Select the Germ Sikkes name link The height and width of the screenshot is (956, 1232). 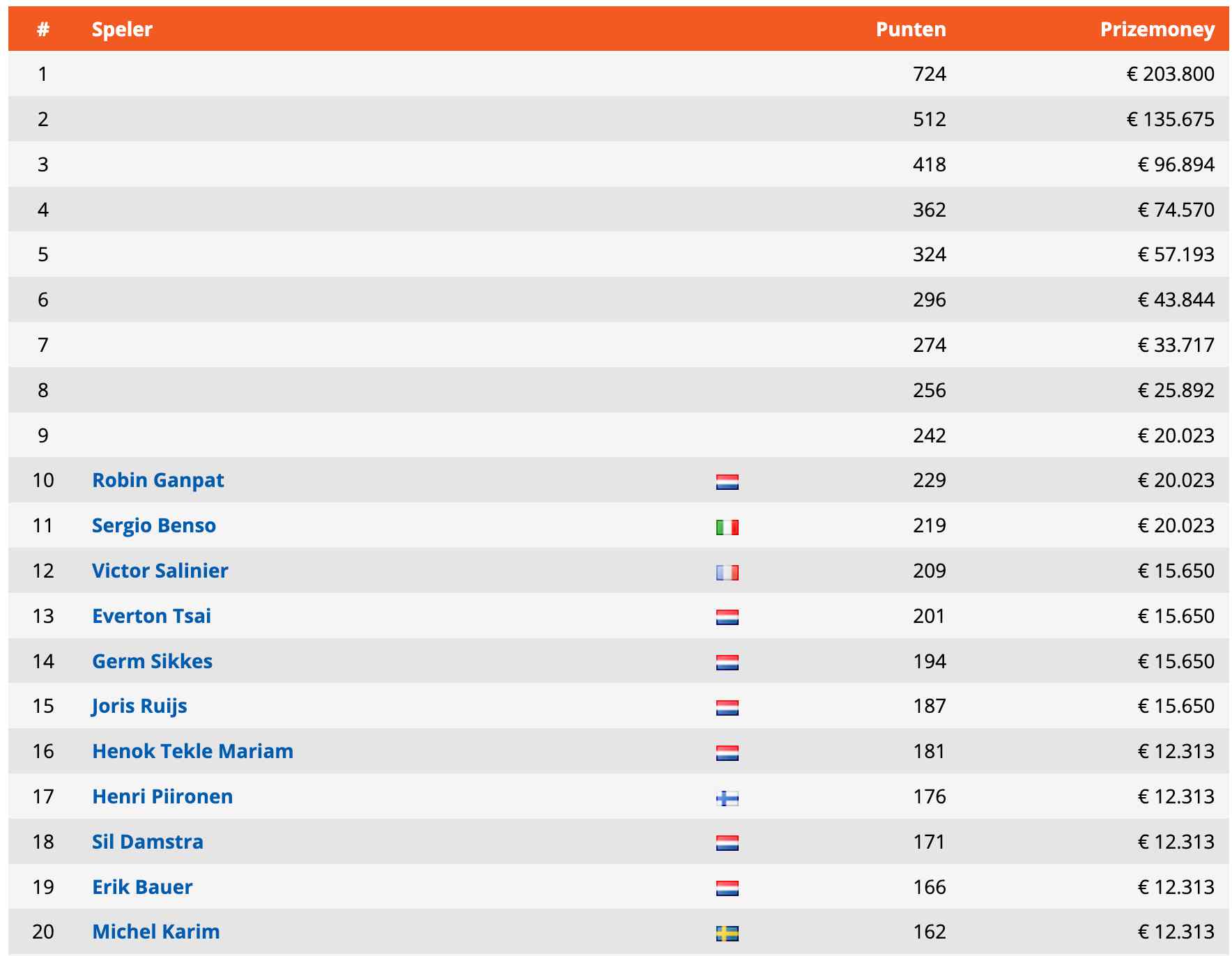click(152, 661)
